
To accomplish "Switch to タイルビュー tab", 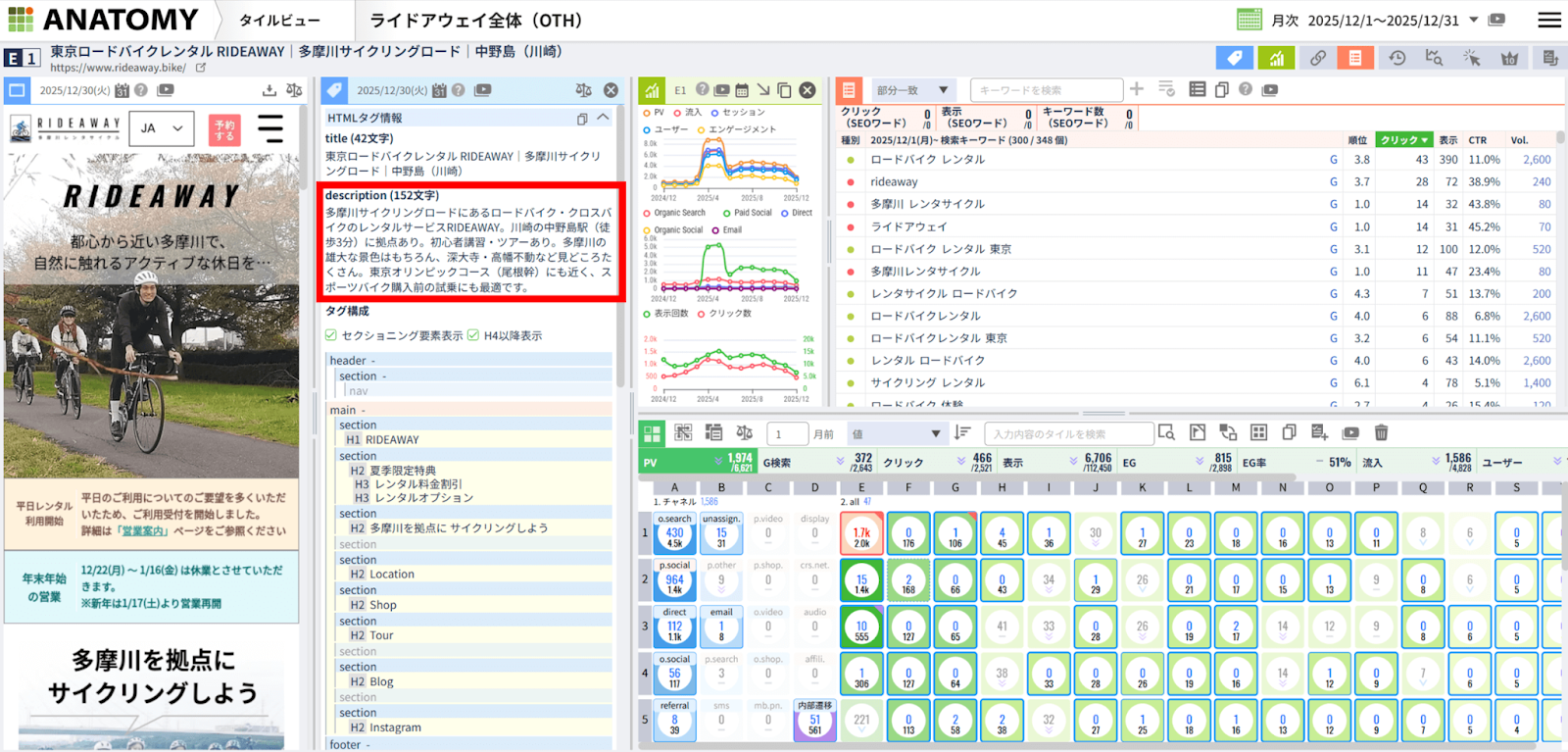I will tap(279, 20).
